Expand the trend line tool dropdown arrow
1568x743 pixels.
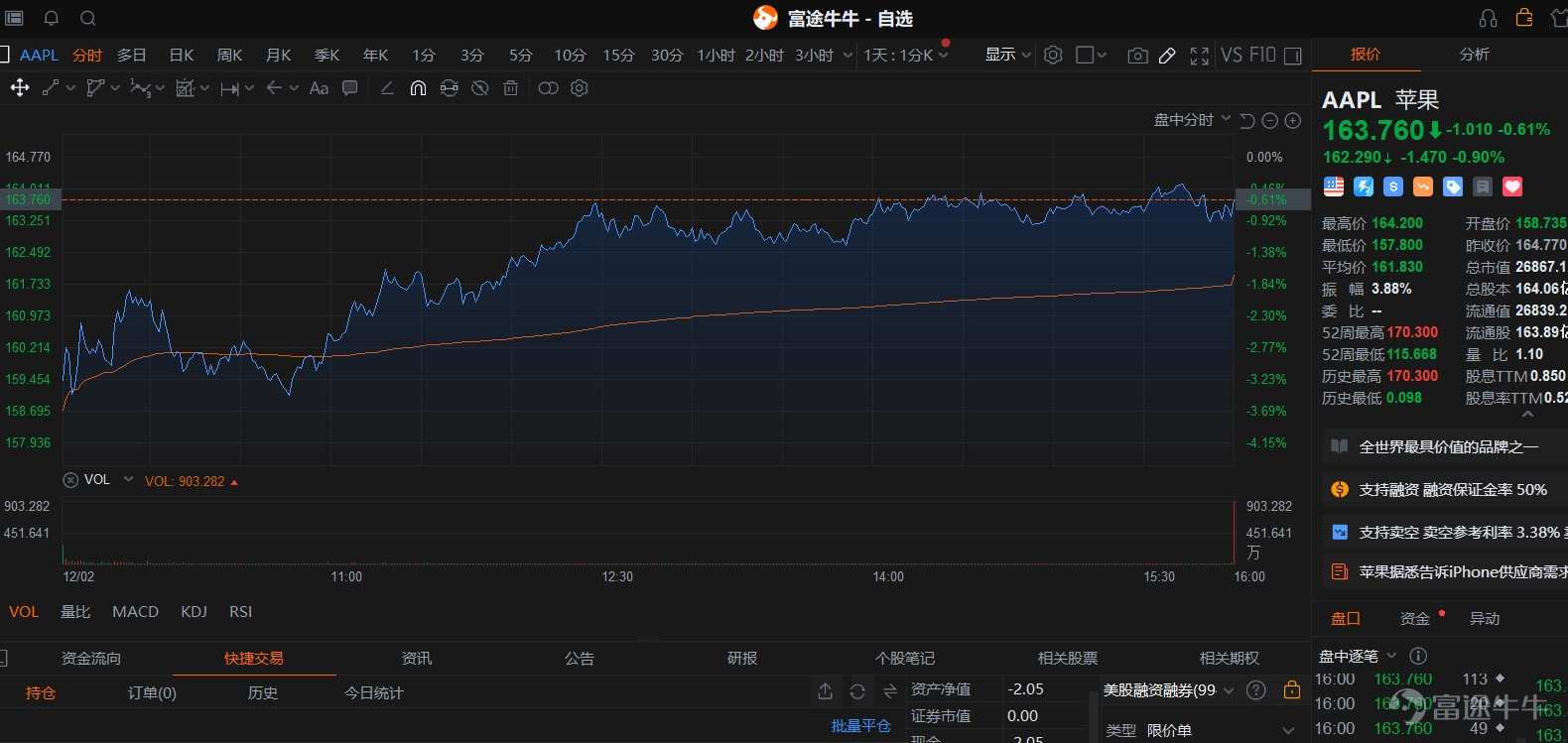click(x=70, y=88)
